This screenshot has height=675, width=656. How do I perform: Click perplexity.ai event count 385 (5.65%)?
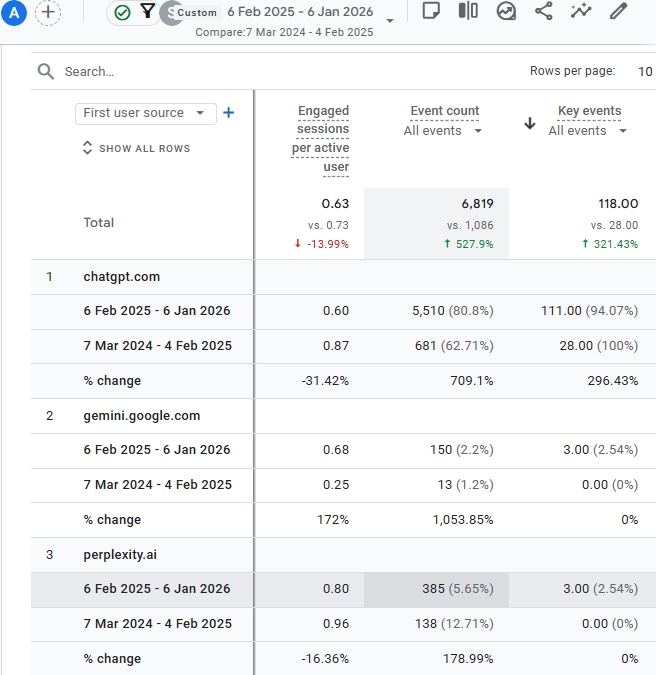(x=458, y=589)
